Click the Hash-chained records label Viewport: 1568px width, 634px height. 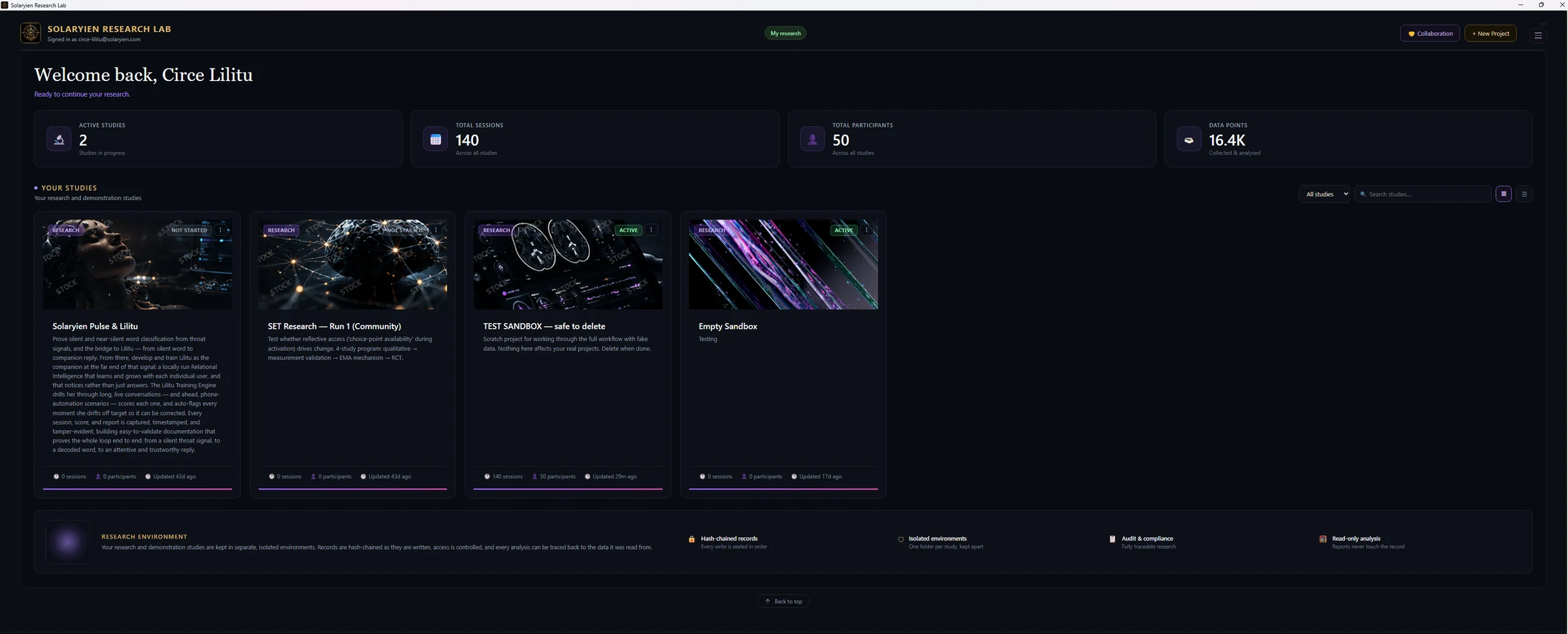729,539
